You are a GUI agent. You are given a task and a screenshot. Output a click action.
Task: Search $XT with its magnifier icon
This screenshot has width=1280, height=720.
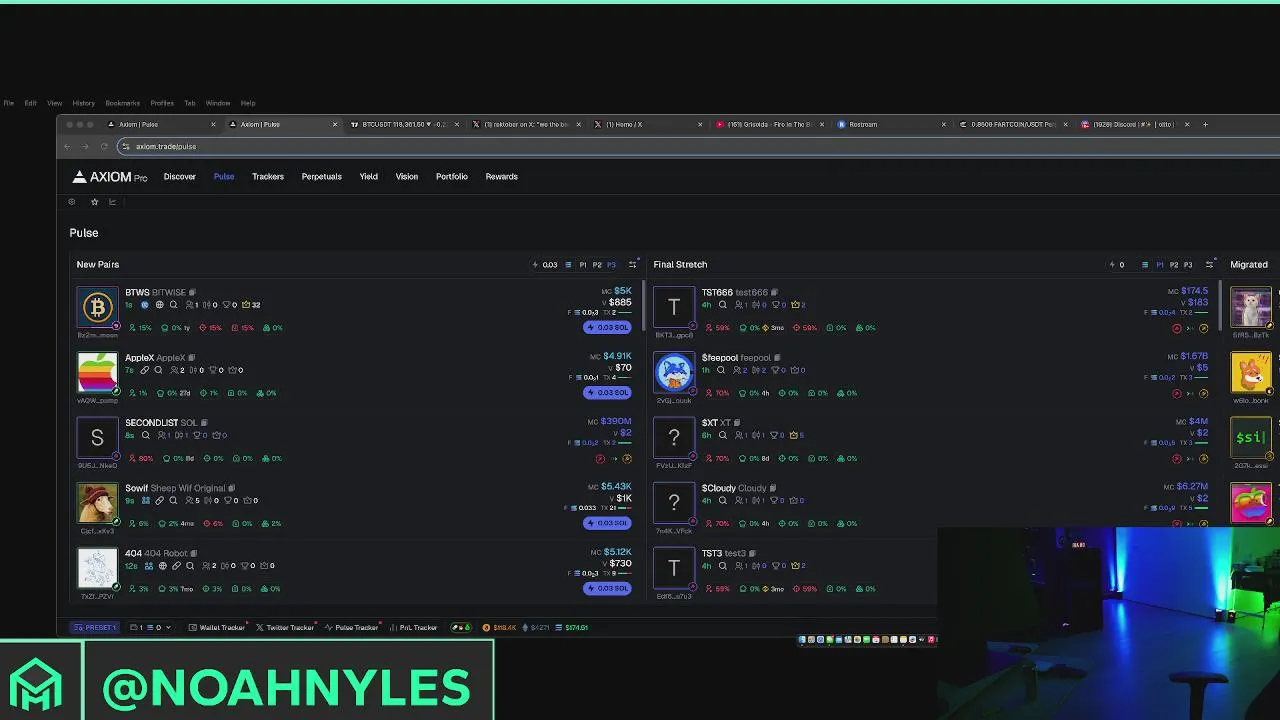(722, 435)
